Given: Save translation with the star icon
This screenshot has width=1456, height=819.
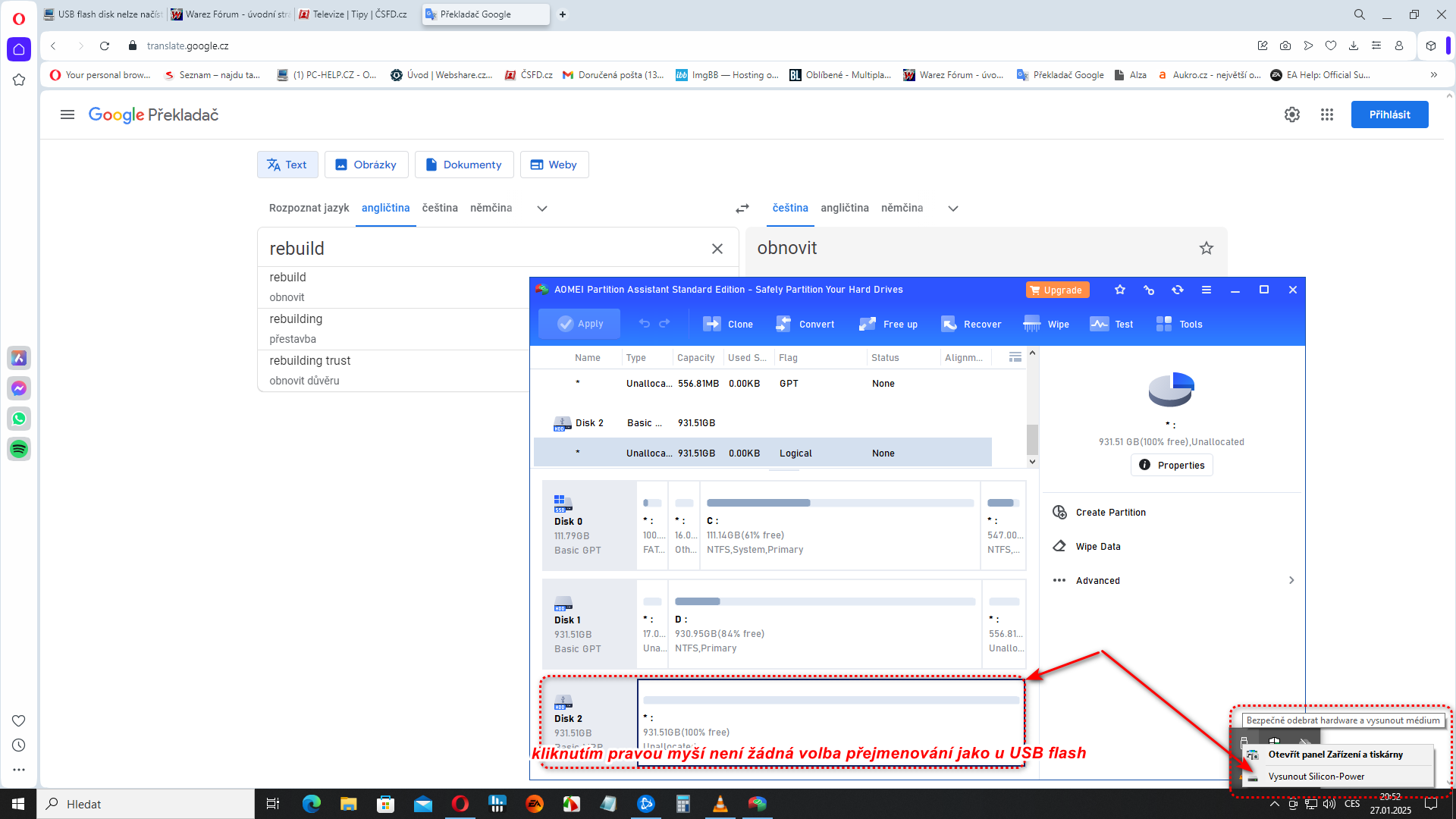Looking at the screenshot, I should coord(1206,248).
